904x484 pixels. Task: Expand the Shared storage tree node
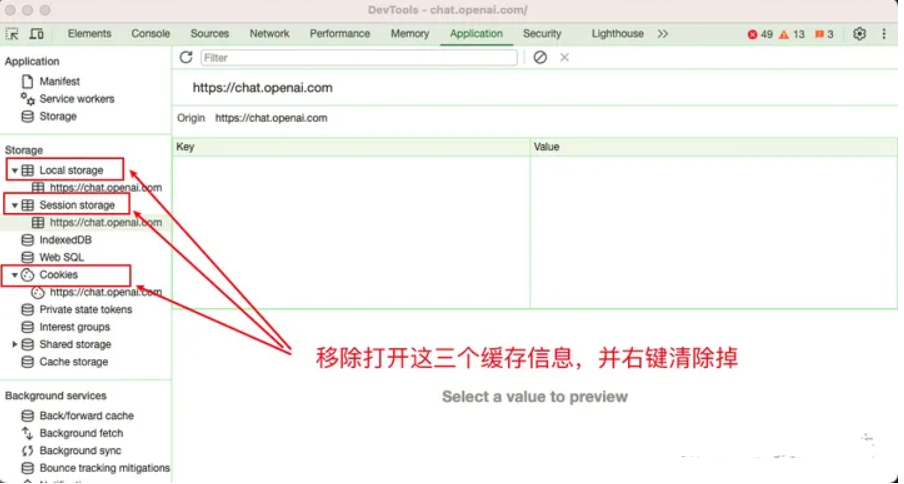coord(14,345)
